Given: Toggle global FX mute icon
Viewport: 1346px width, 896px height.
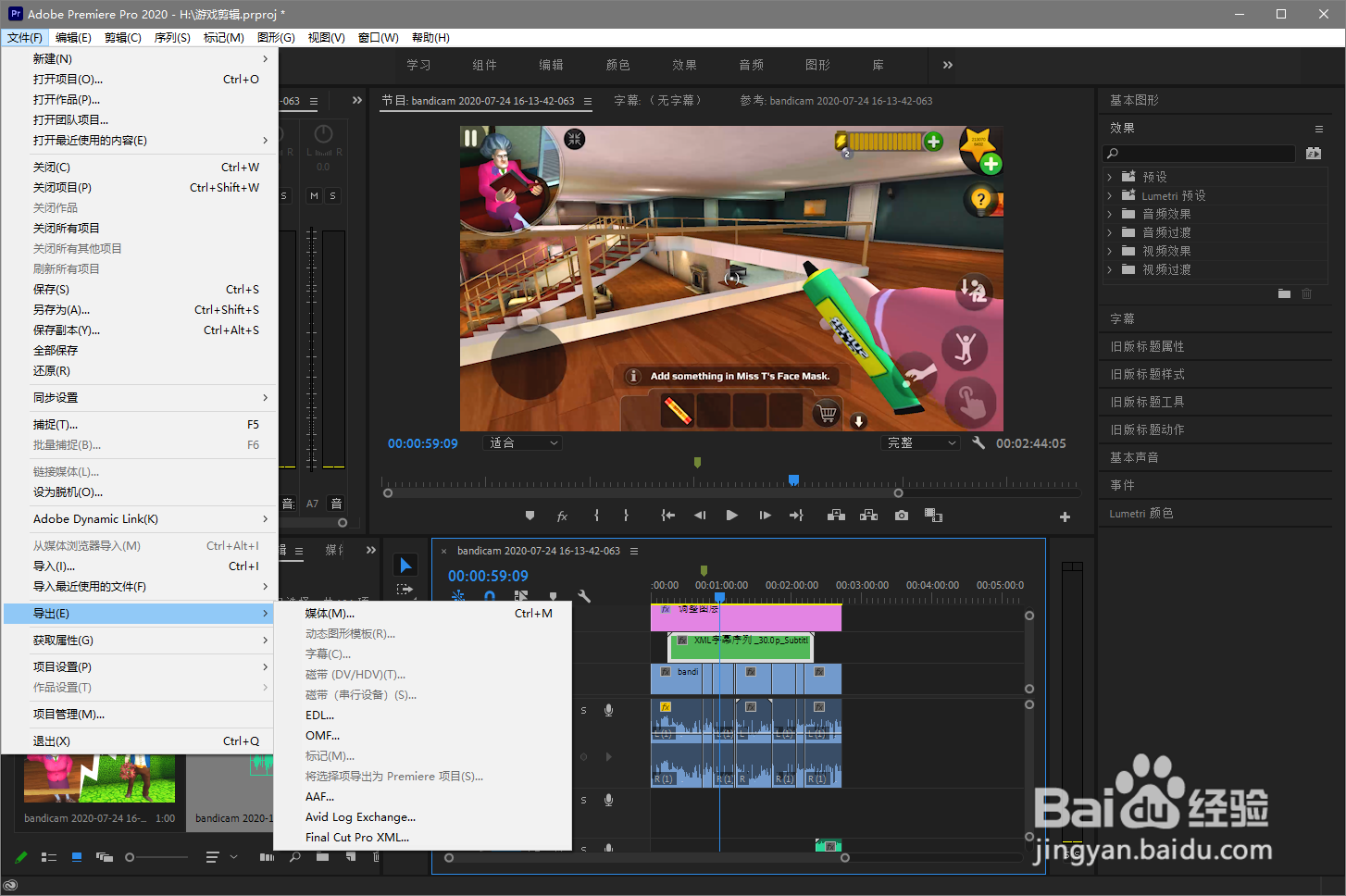Looking at the screenshot, I should pos(562,516).
